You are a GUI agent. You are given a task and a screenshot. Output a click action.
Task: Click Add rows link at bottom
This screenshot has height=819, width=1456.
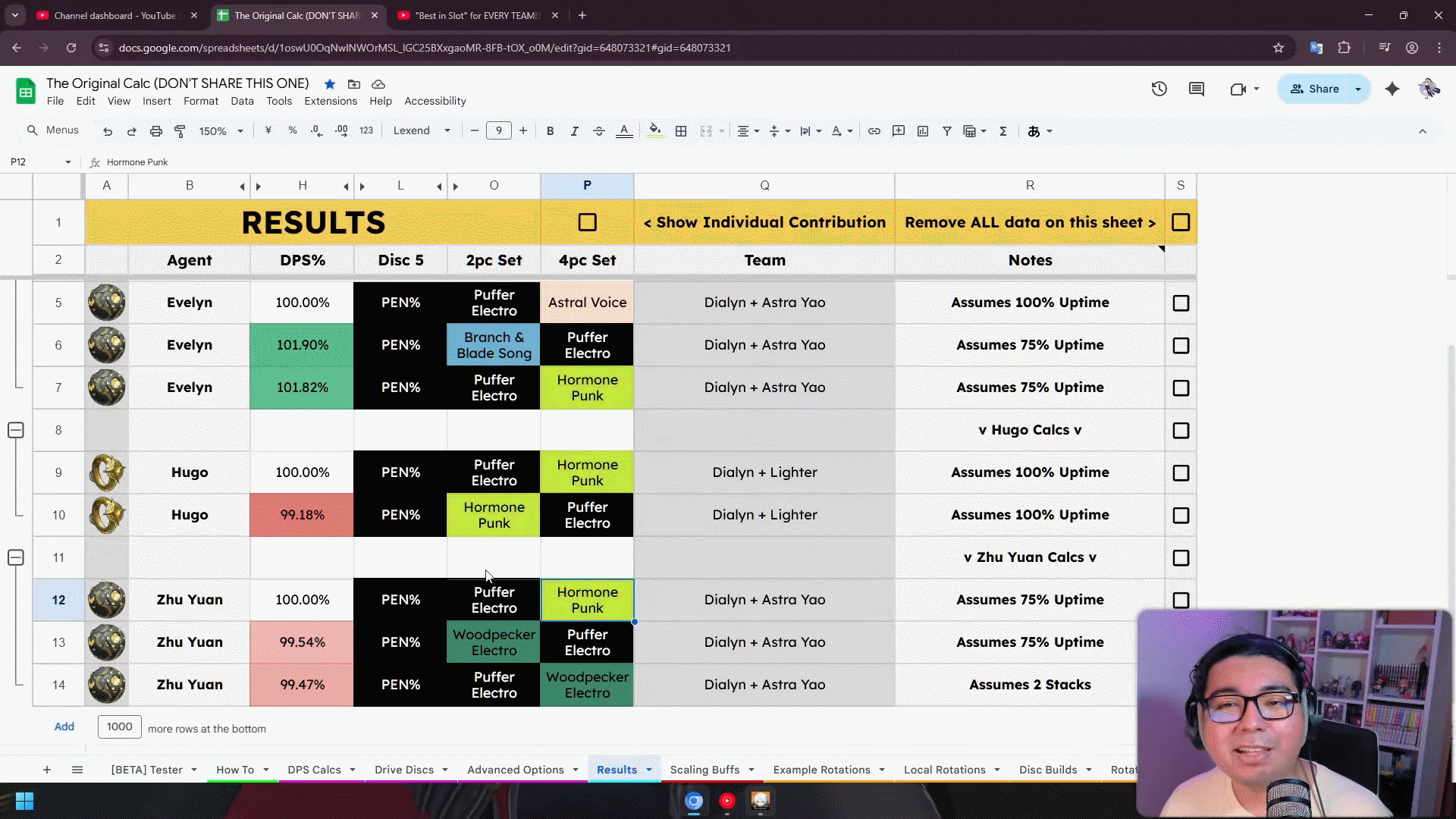[x=64, y=726]
